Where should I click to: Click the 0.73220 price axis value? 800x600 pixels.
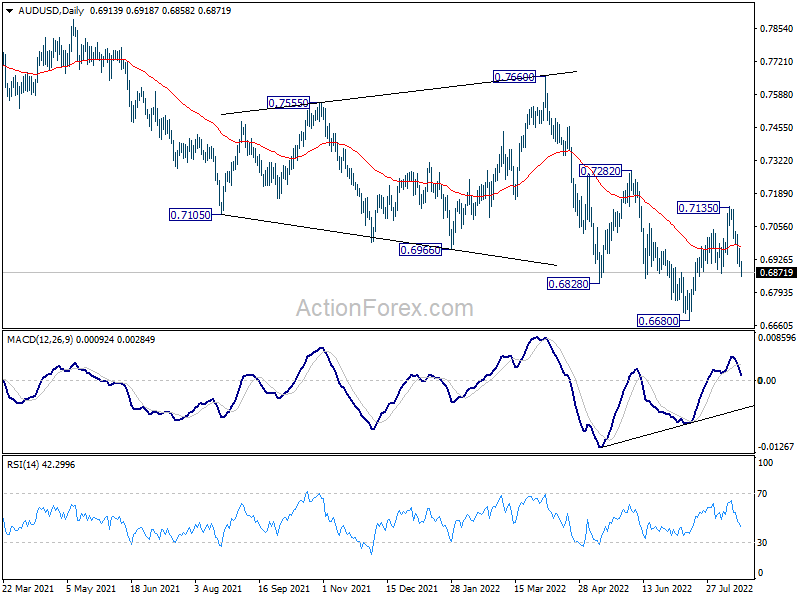coord(777,161)
